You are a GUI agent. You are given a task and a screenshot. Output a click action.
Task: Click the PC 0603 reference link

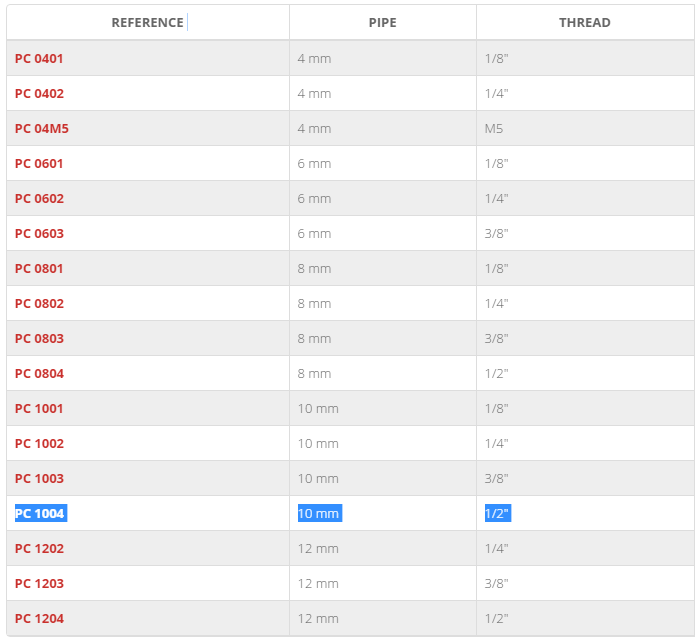(x=39, y=234)
